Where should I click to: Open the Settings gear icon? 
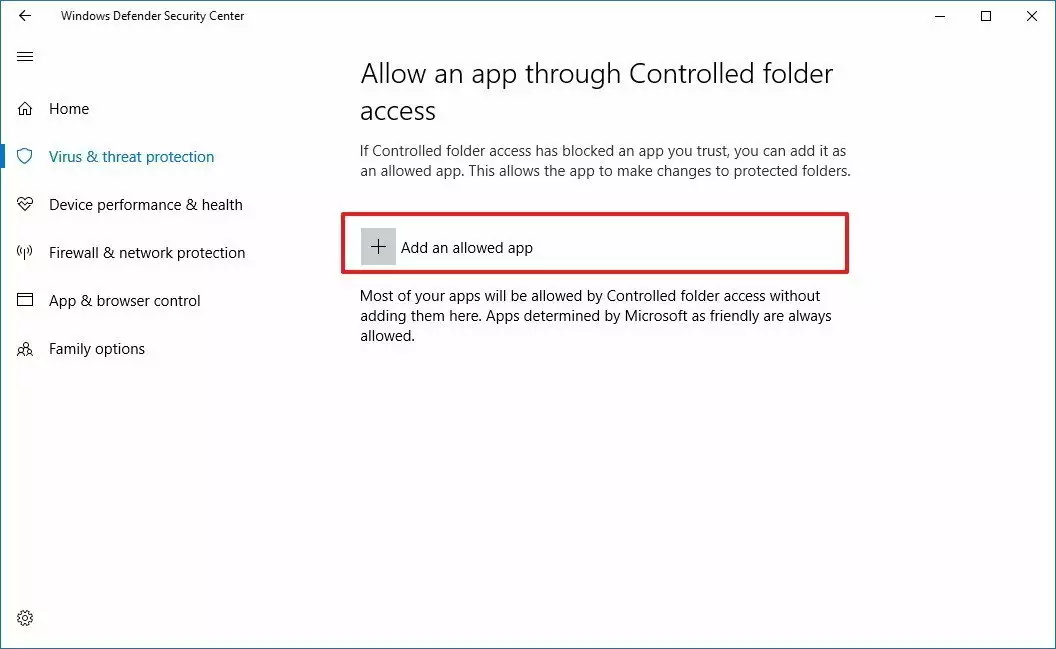pos(25,618)
